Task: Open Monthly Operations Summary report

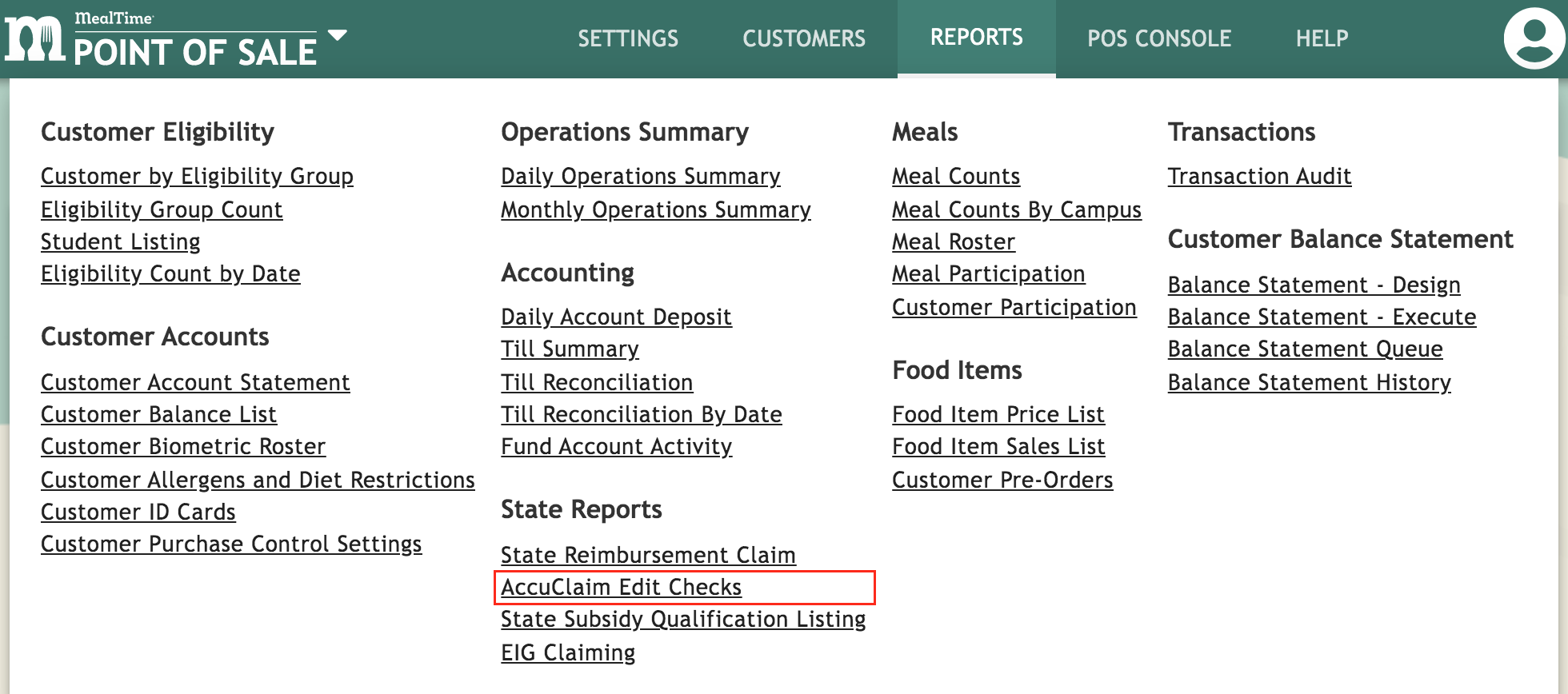Action: (656, 209)
